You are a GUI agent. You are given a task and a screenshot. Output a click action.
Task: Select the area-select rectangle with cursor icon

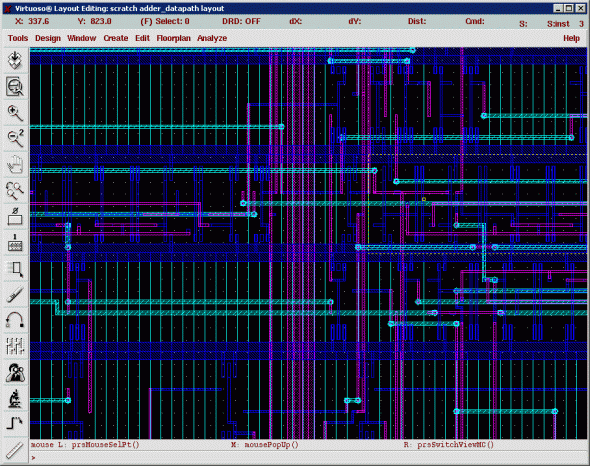(15, 269)
